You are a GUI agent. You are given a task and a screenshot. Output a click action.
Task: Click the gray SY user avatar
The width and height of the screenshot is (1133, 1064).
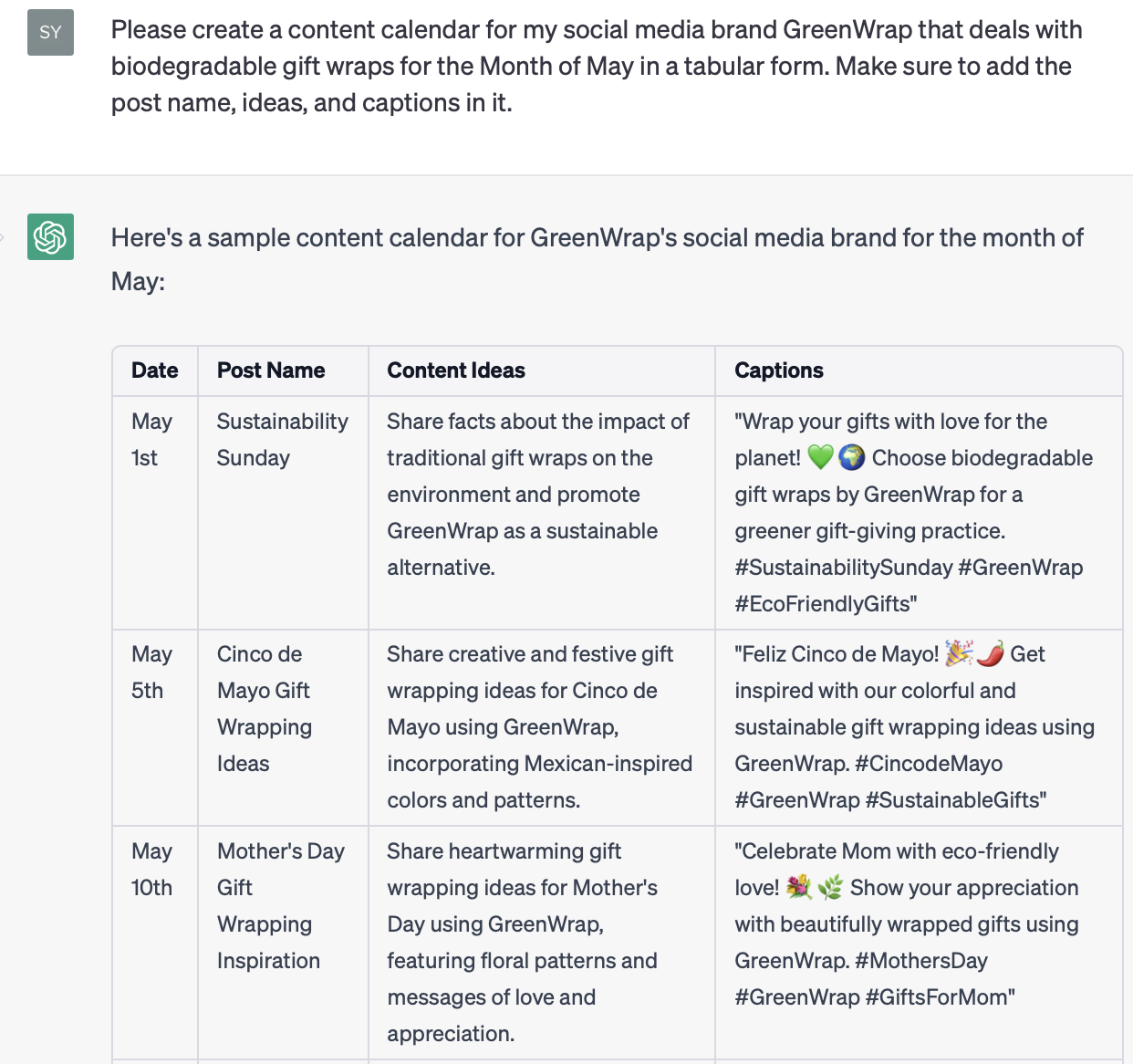tap(50, 32)
